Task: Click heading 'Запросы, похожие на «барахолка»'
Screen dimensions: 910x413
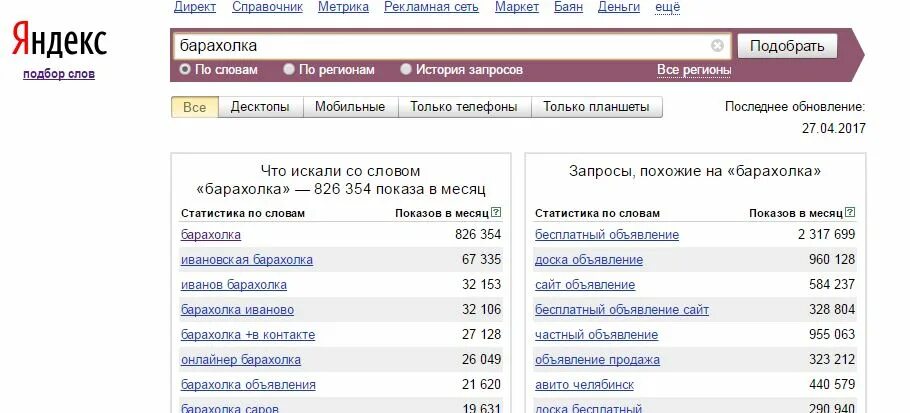Action: [x=695, y=171]
